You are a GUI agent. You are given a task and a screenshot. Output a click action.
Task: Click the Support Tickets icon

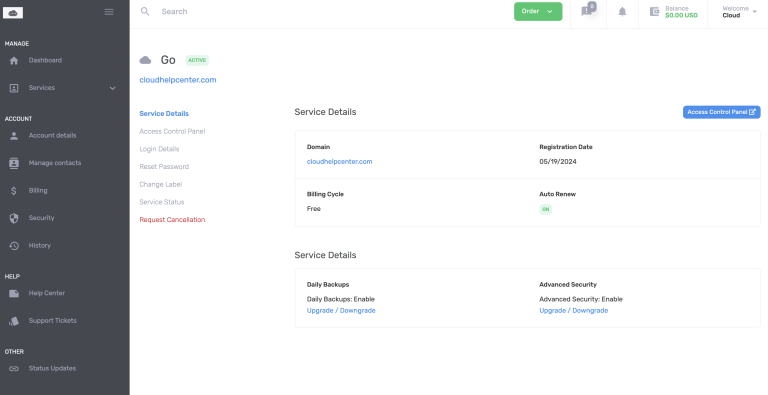point(14,321)
